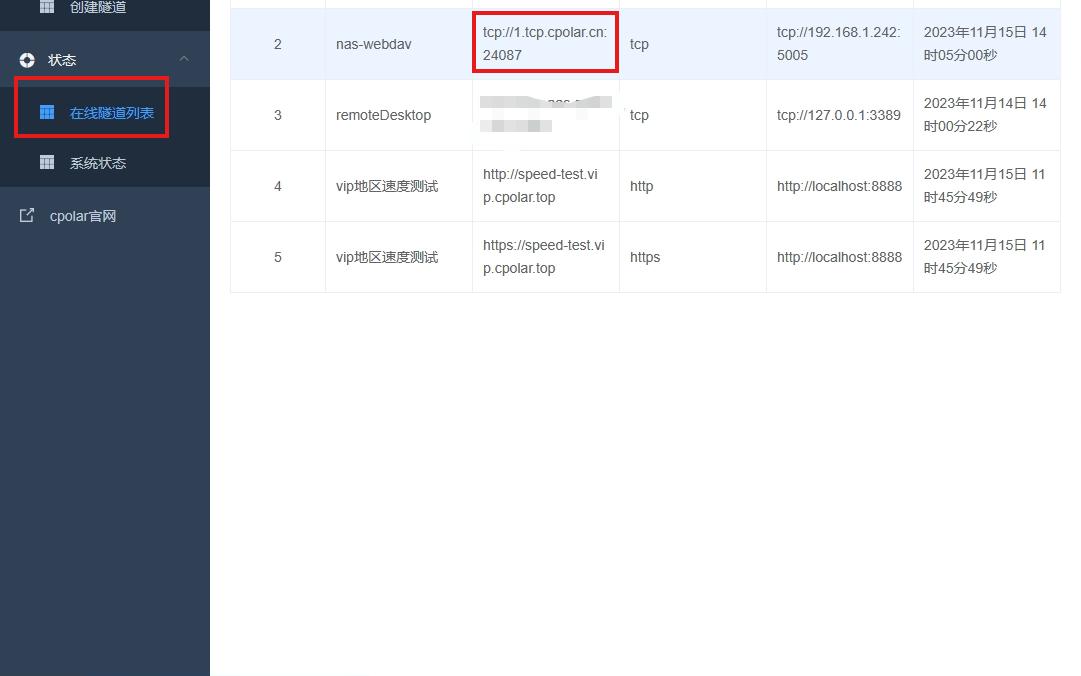Open the https://speed-test.vip.cpolar.top link
The height and width of the screenshot is (676, 1081).
(543, 256)
